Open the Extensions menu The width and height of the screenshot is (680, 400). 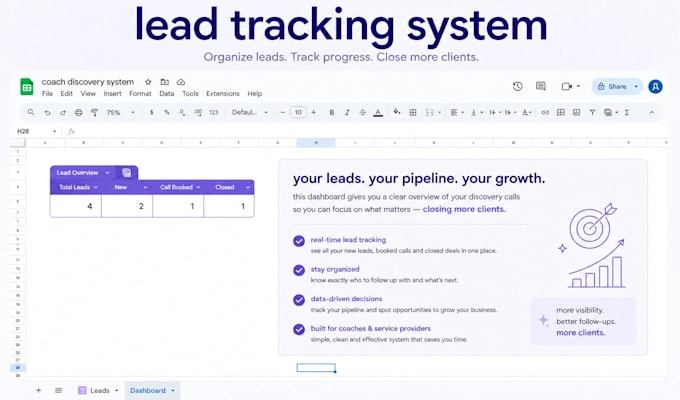click(222, 94)
